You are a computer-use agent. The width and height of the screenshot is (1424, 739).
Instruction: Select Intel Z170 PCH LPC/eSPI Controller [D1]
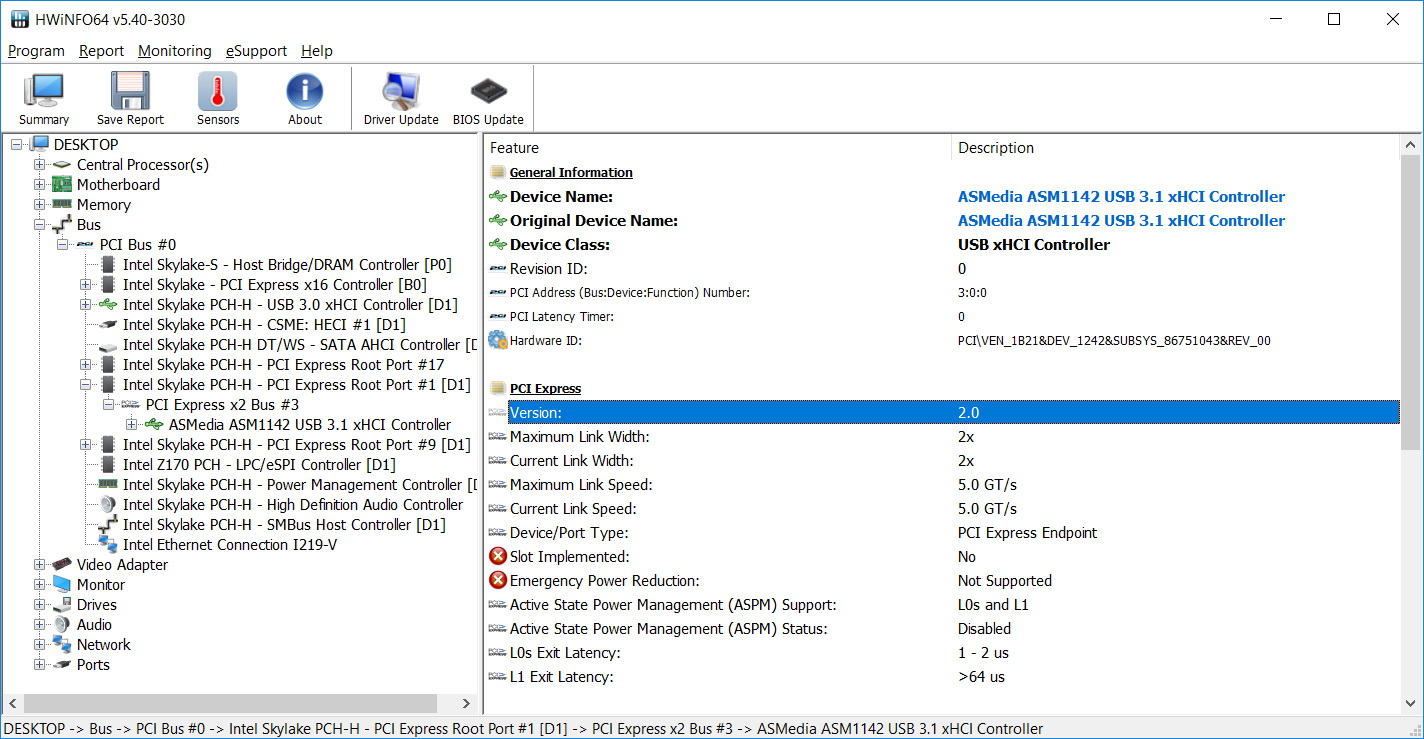tap(259, 465)
